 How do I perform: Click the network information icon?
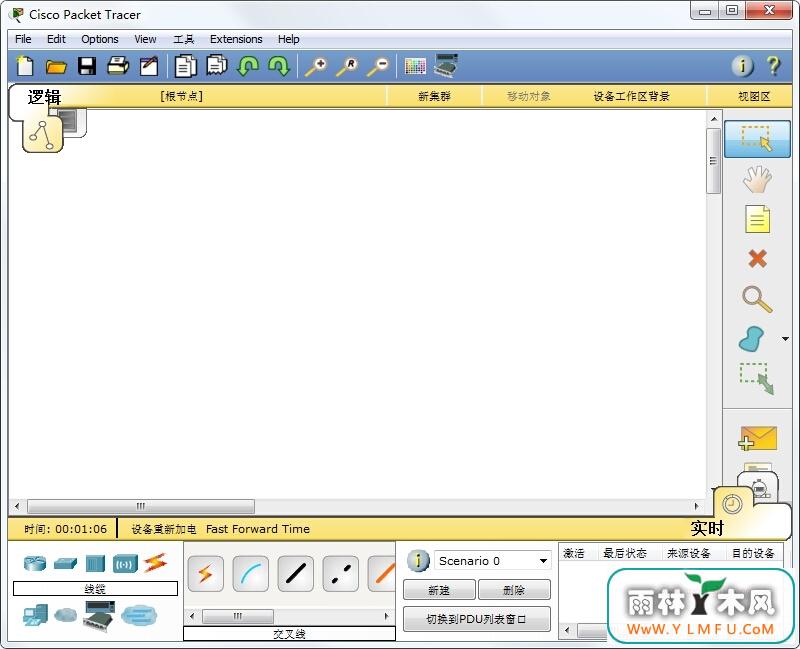click(742, 66)
